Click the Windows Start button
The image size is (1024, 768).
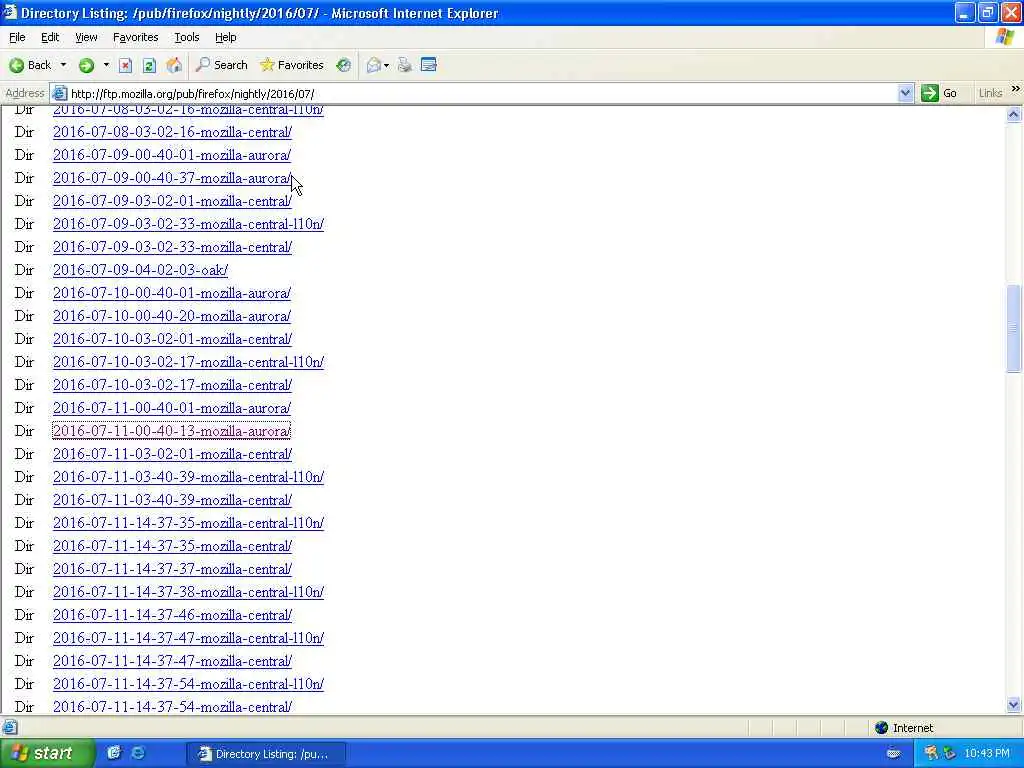coord(46,754)
